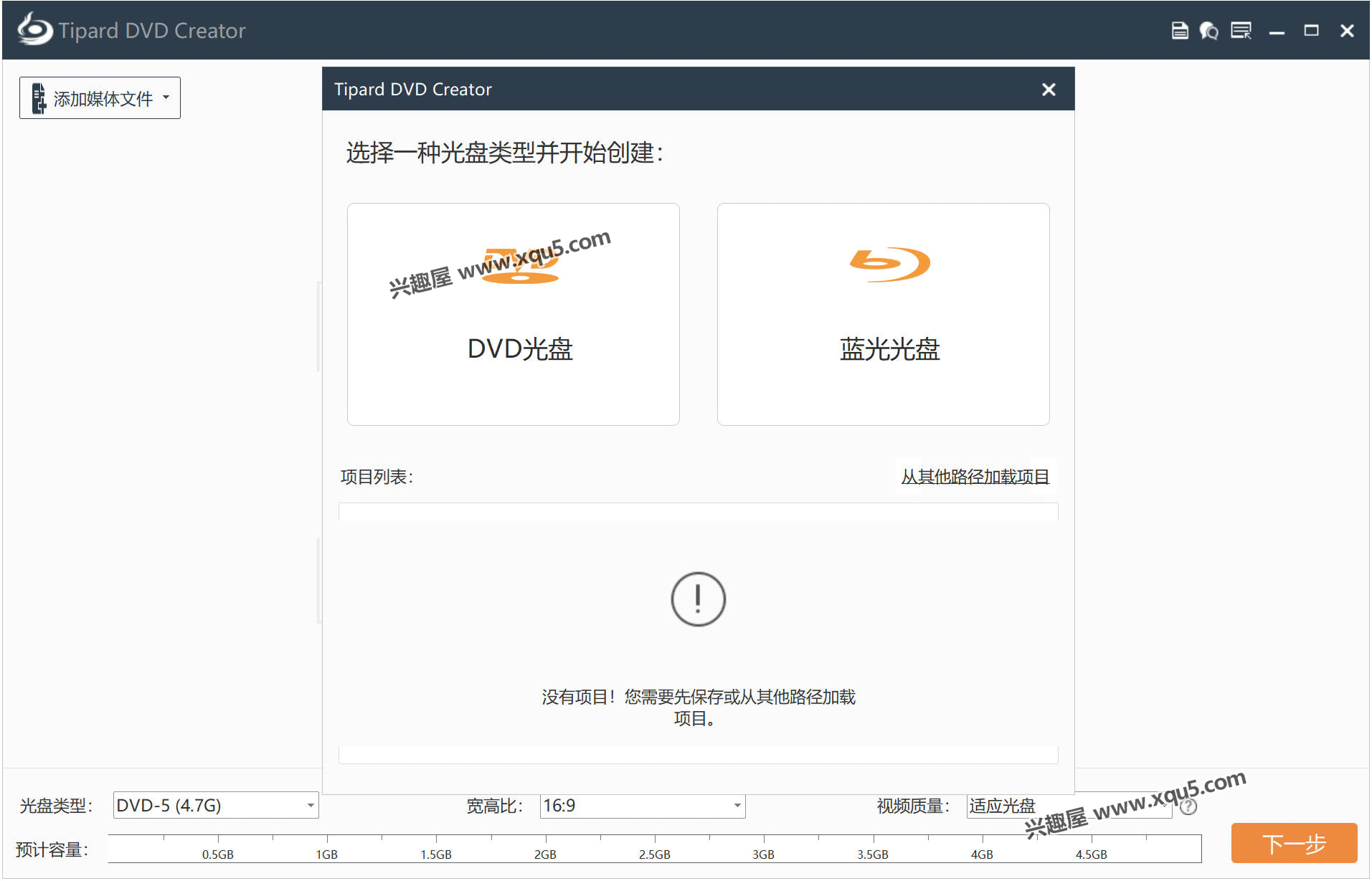Screen dimensions: 1372x881
Task: Click the 预计容量 capacity bar
Action: point(654,848)
